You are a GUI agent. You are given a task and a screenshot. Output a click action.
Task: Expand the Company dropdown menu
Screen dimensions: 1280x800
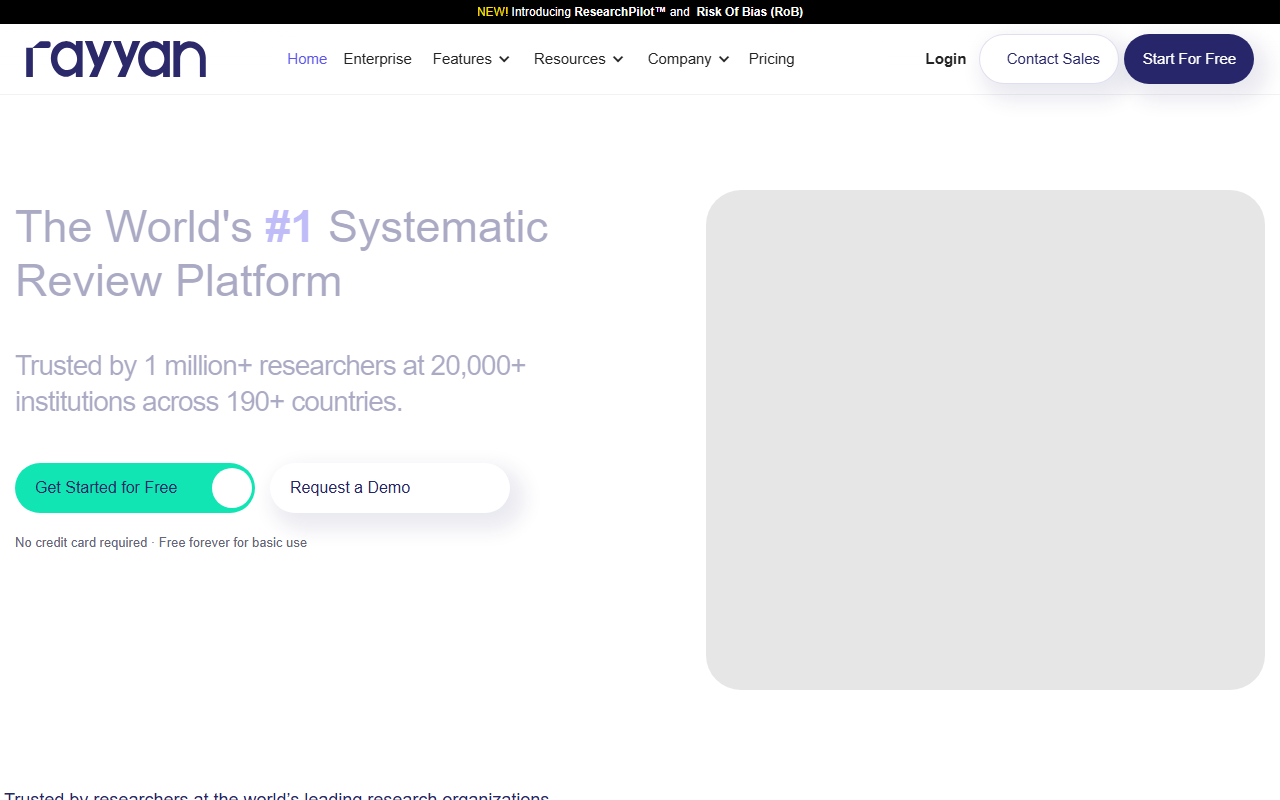tap(689, 59)
